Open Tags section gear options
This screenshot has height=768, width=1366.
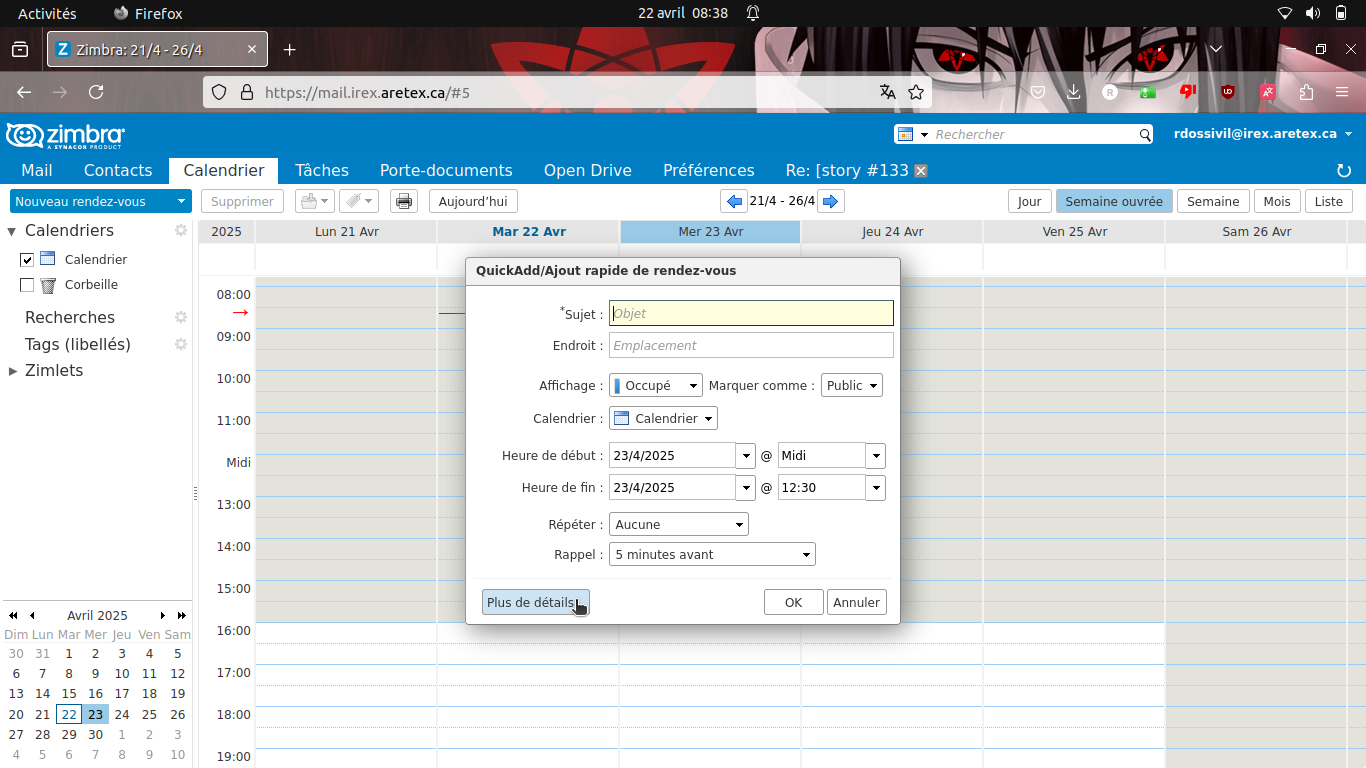click(x=181, y=344)
